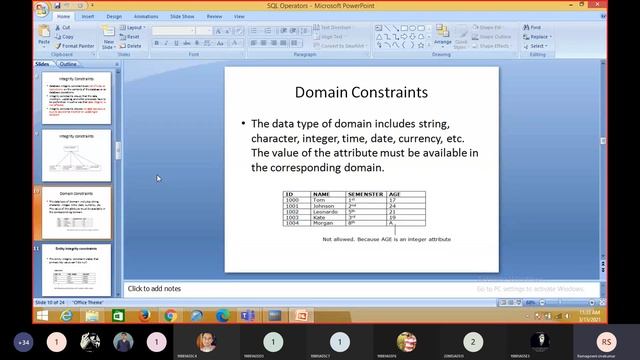640x360 pixels.
Task: Select the Oval shape in gallery
Action: click(413, 28)
